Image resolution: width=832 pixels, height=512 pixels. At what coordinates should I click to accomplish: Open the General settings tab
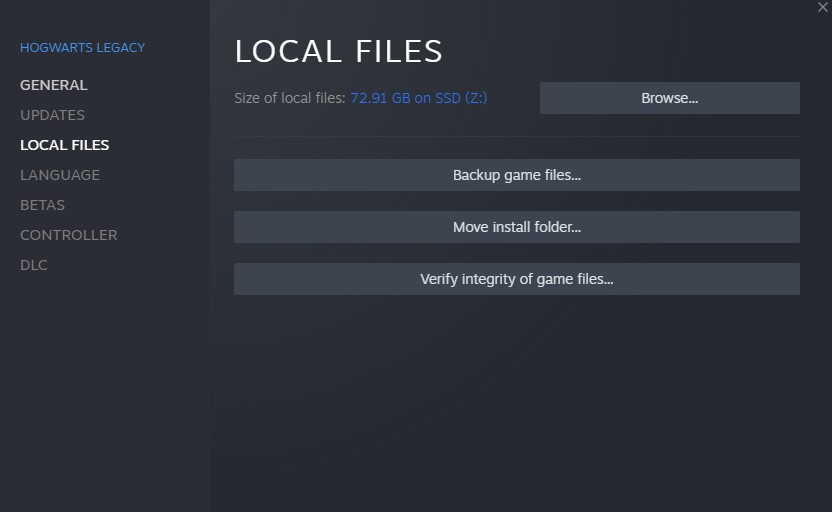tap(54, 85)
